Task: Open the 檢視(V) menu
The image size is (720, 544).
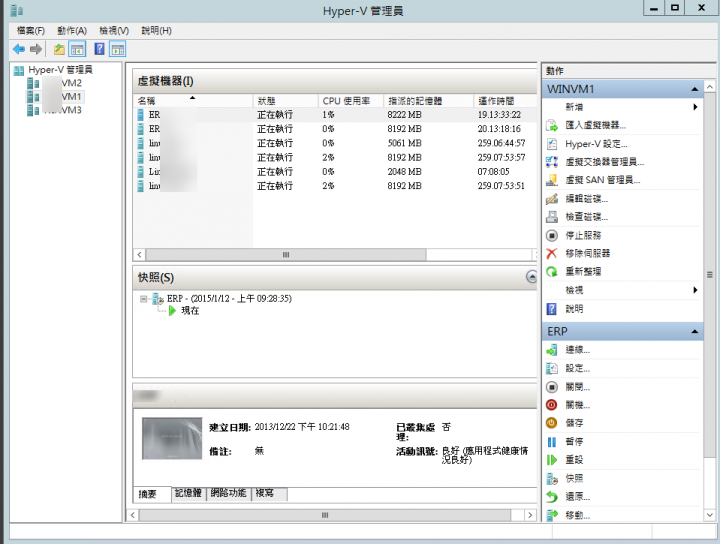Action: pos(114,31)
